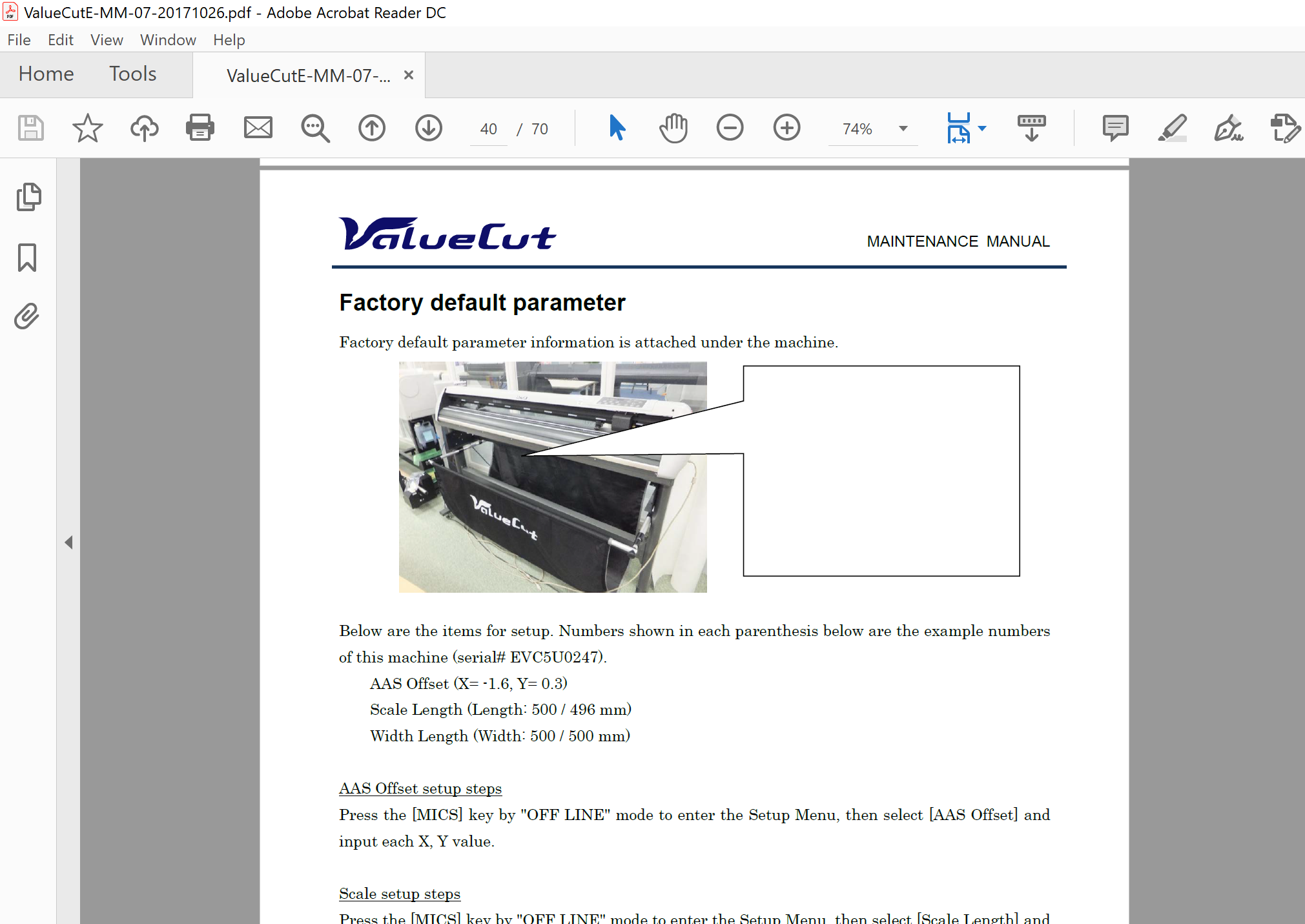Click the 'AAS Offset (X= -1.6, Y= 0.3)' line
The image size is (1305, 924).
click(x=469, y=683)
